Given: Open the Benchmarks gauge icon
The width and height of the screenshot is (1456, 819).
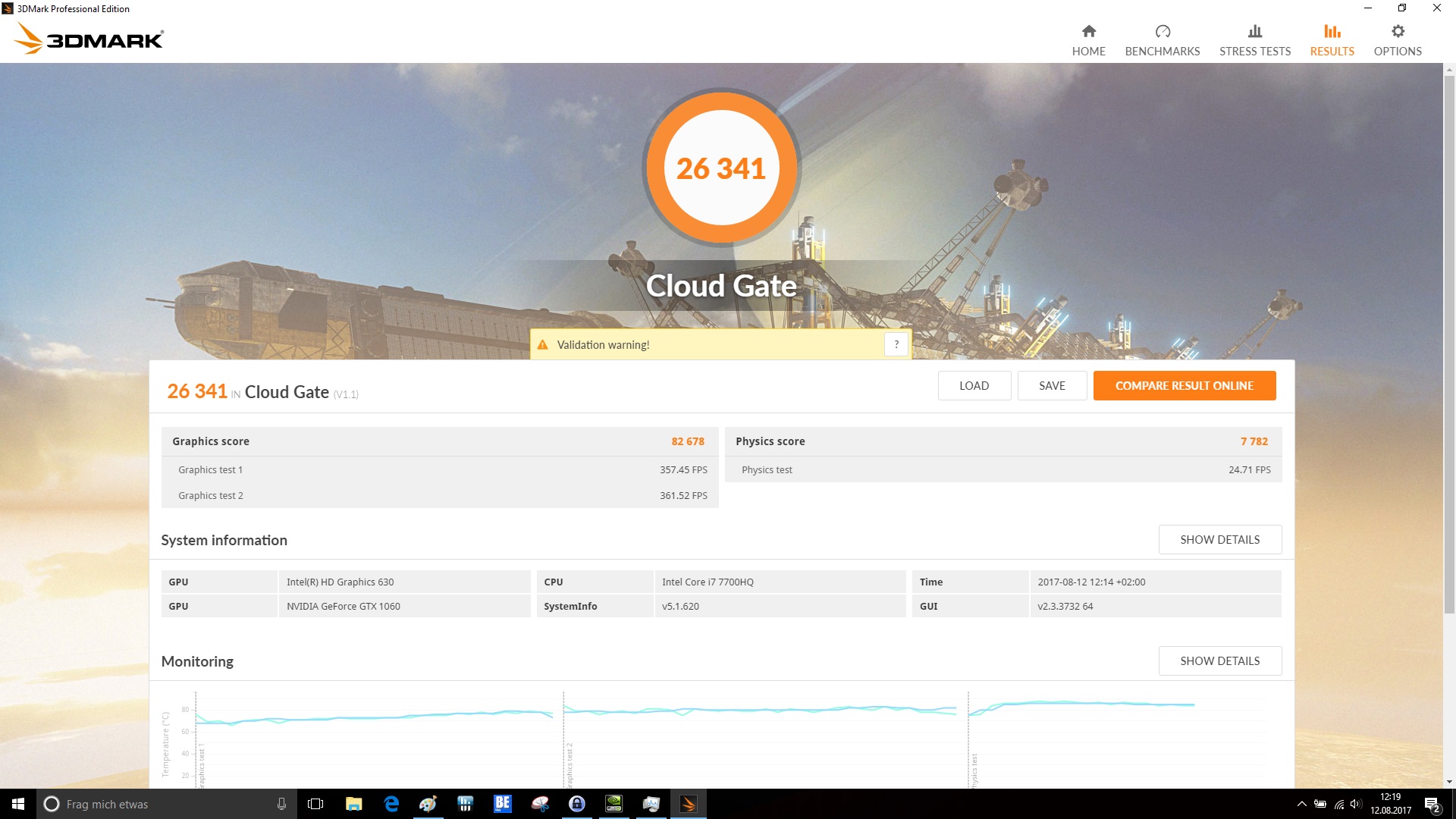Looking at the screenshot, I should tap(1162, 32).
